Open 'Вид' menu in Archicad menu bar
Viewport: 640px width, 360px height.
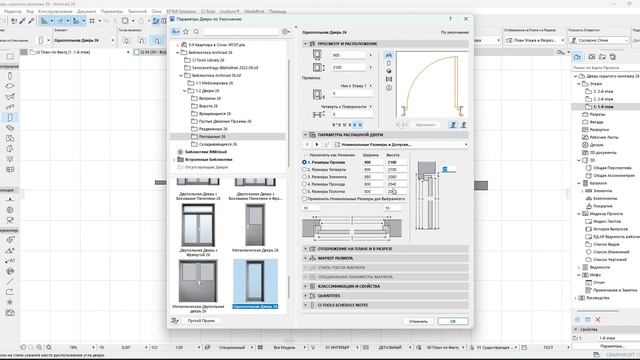[x=30, y=11]
